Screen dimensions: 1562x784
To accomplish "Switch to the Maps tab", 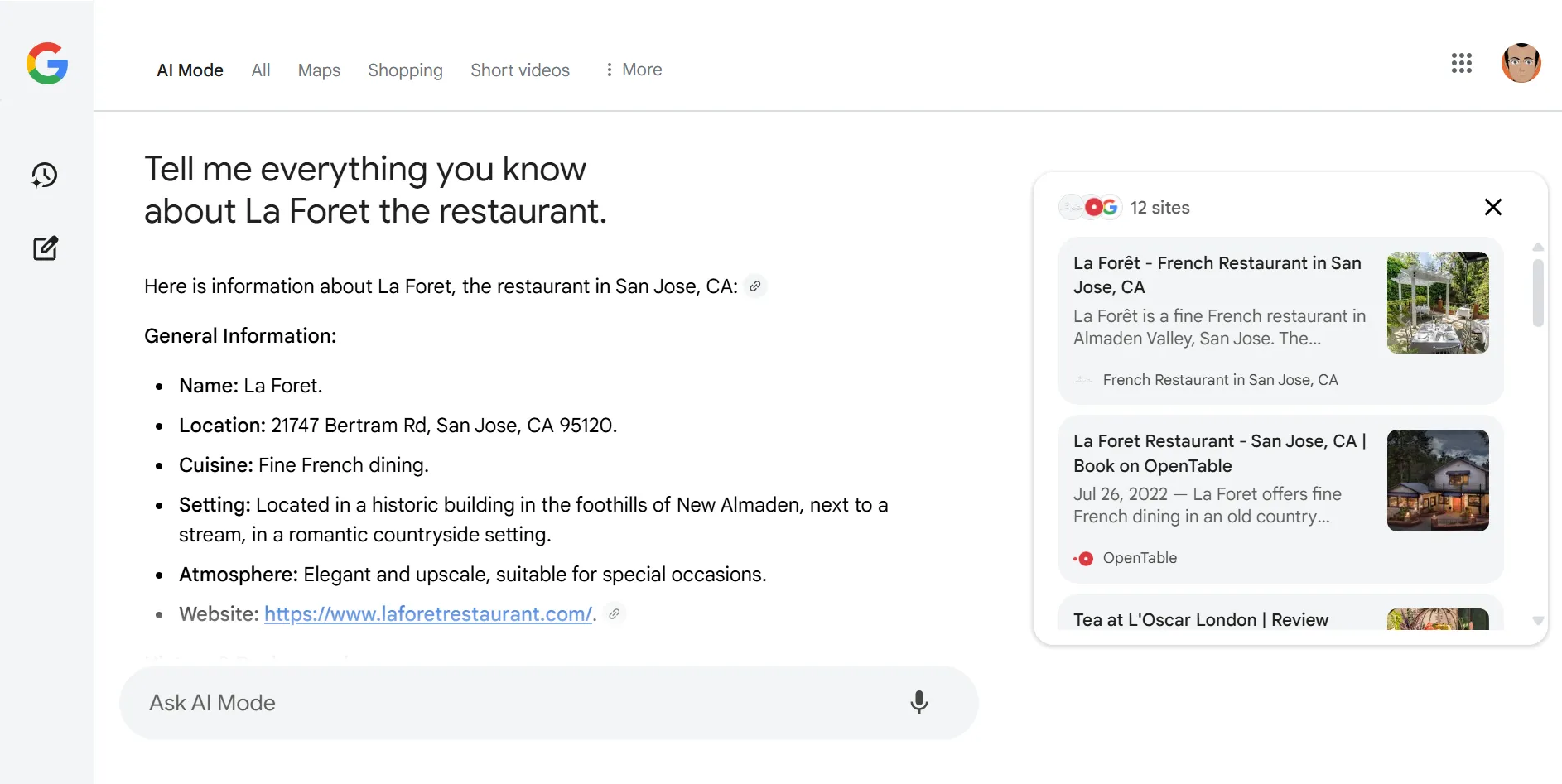I will 319,70.
